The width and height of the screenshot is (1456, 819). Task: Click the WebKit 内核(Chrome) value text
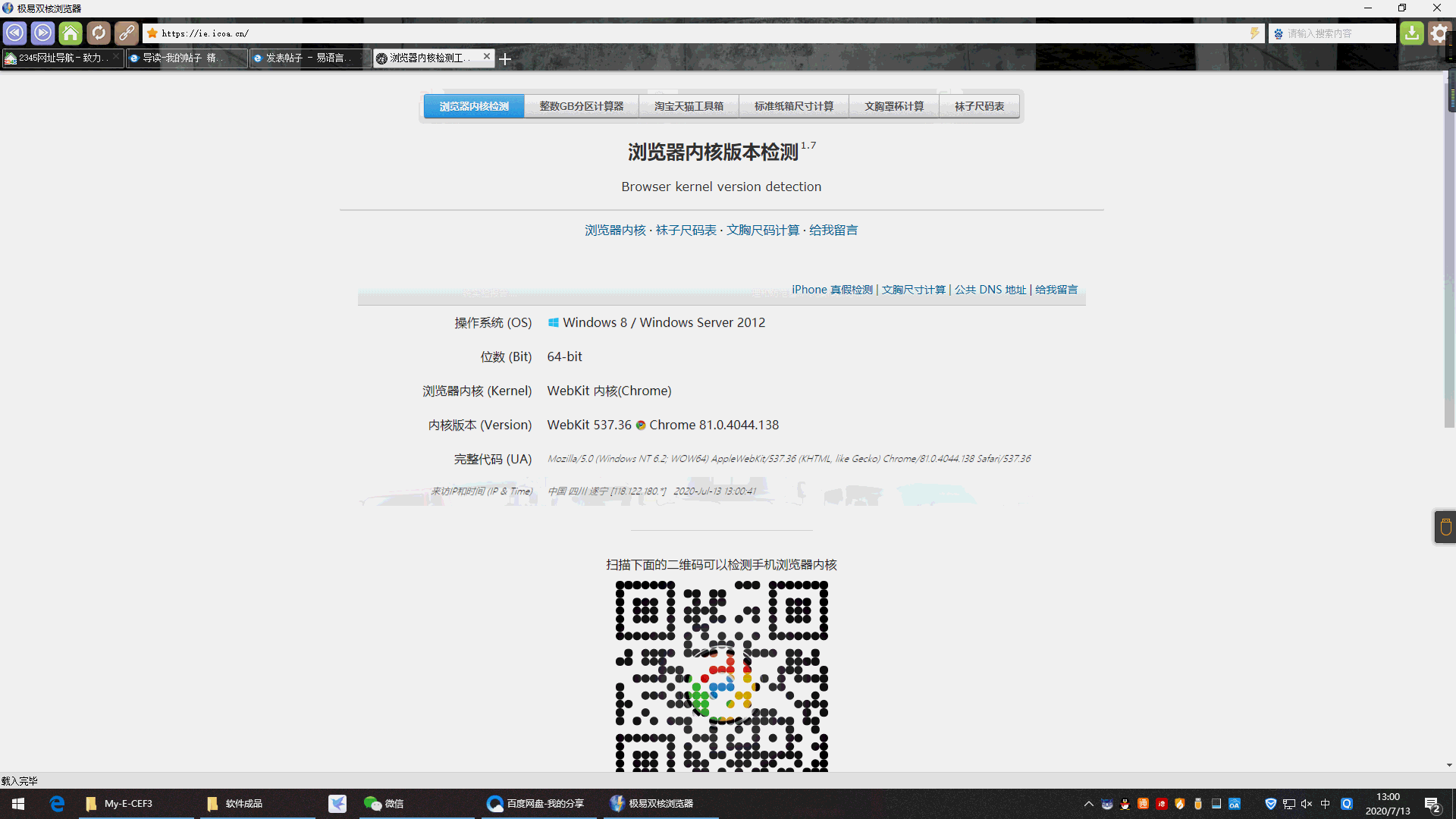click(609, 391)
